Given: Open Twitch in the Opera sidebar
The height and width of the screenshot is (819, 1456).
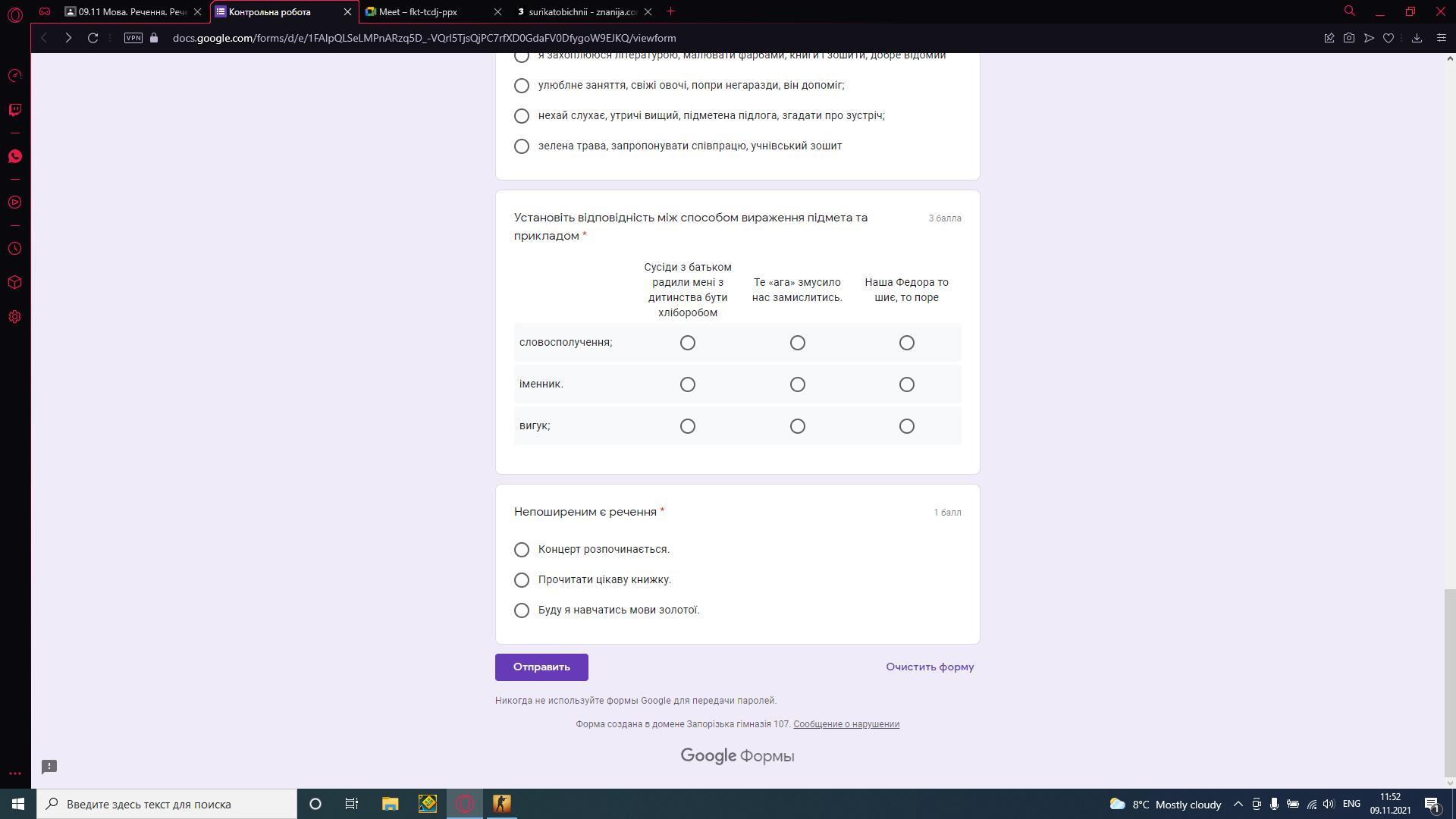Looking at the screenshot, I should [x=14, y=110].
